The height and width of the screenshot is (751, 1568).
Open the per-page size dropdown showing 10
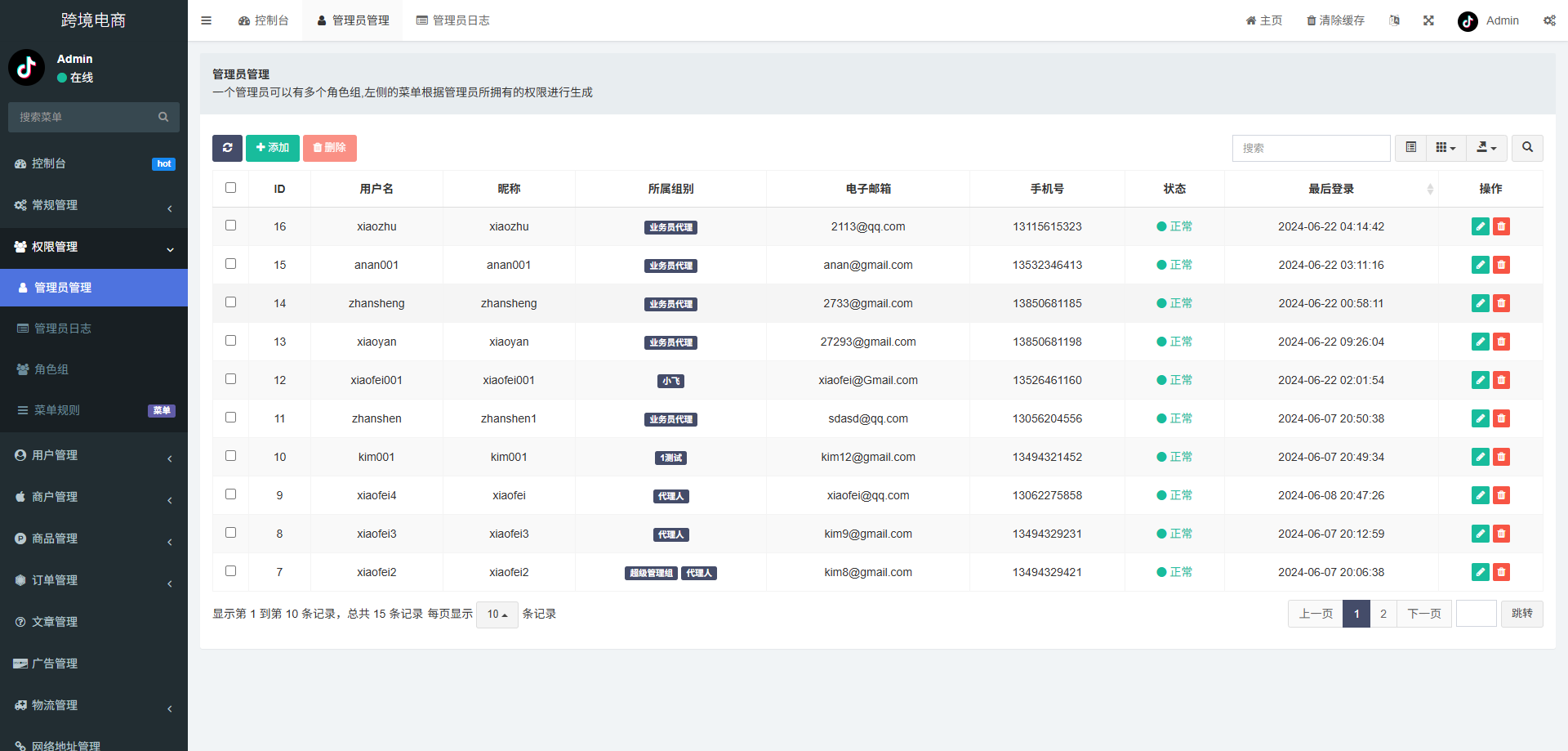click(x=497, y=614)
